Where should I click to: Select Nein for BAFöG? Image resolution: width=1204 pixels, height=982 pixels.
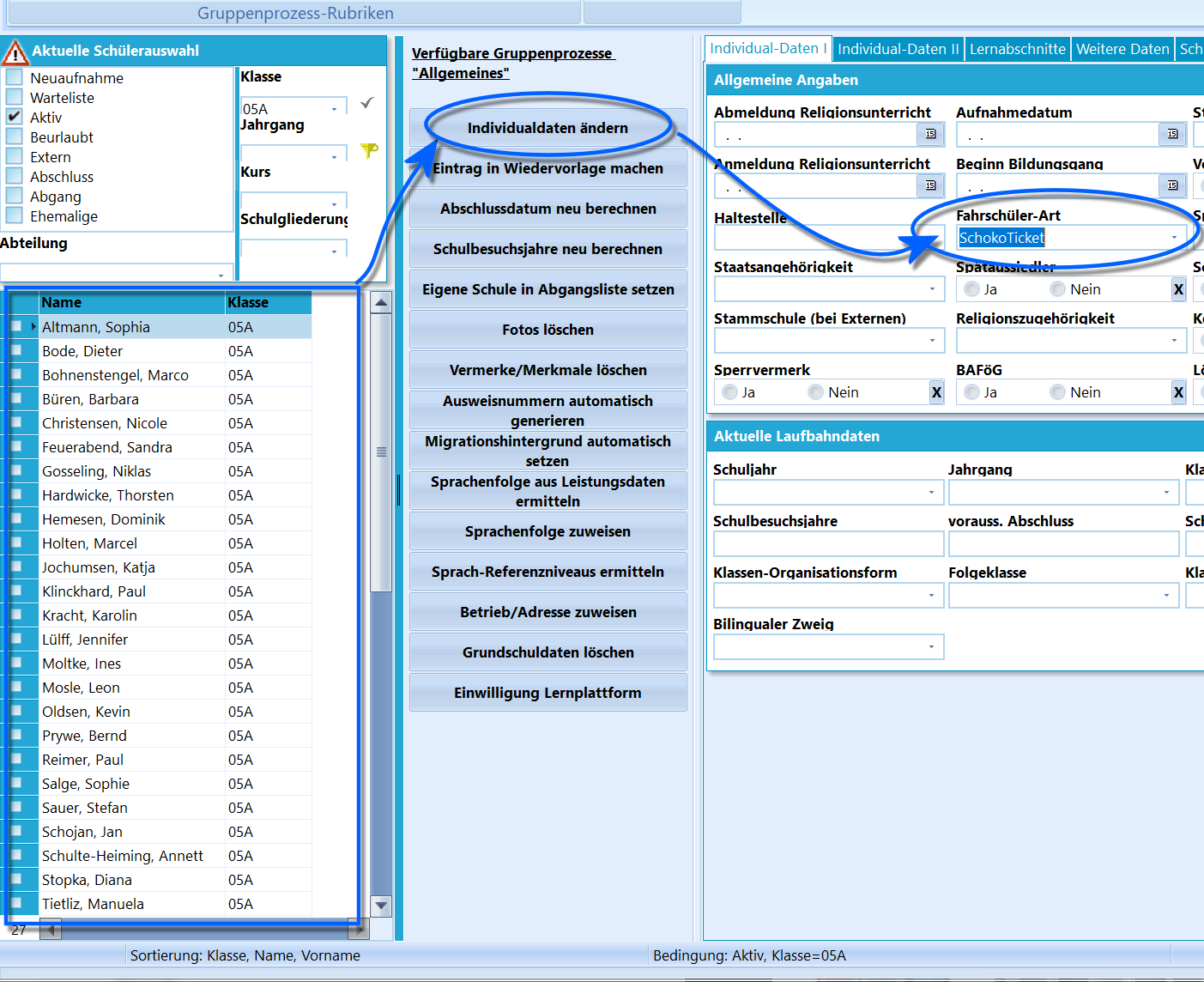(1058, 392)
